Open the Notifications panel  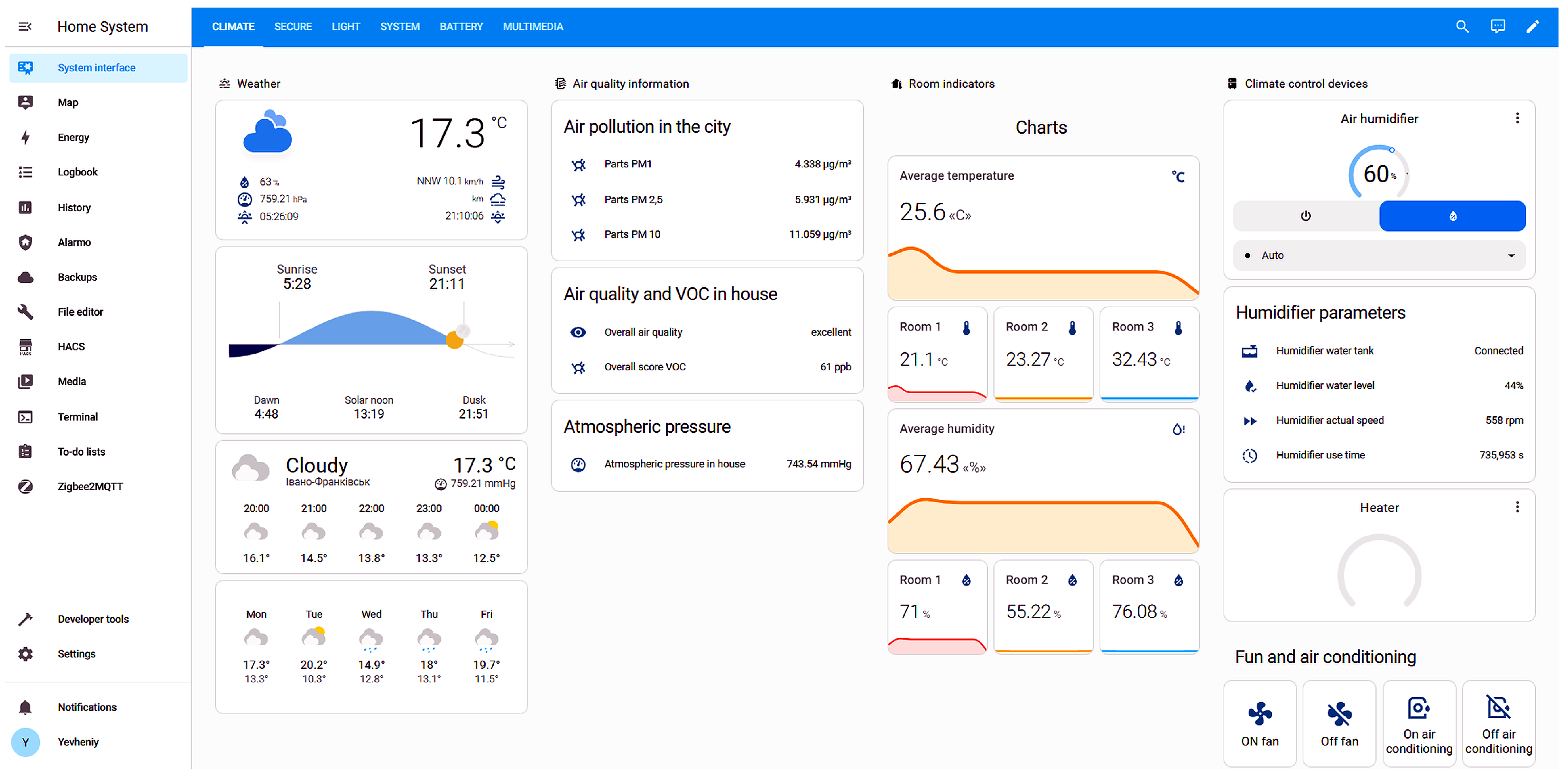pos(87,707)
